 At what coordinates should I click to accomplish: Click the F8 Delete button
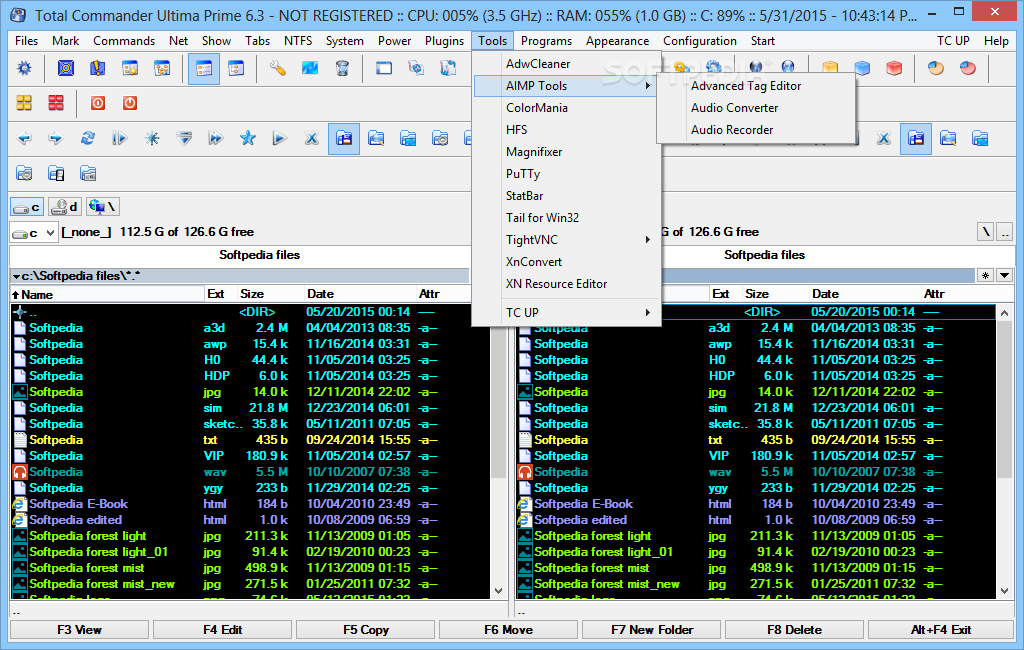coord(795,630)
